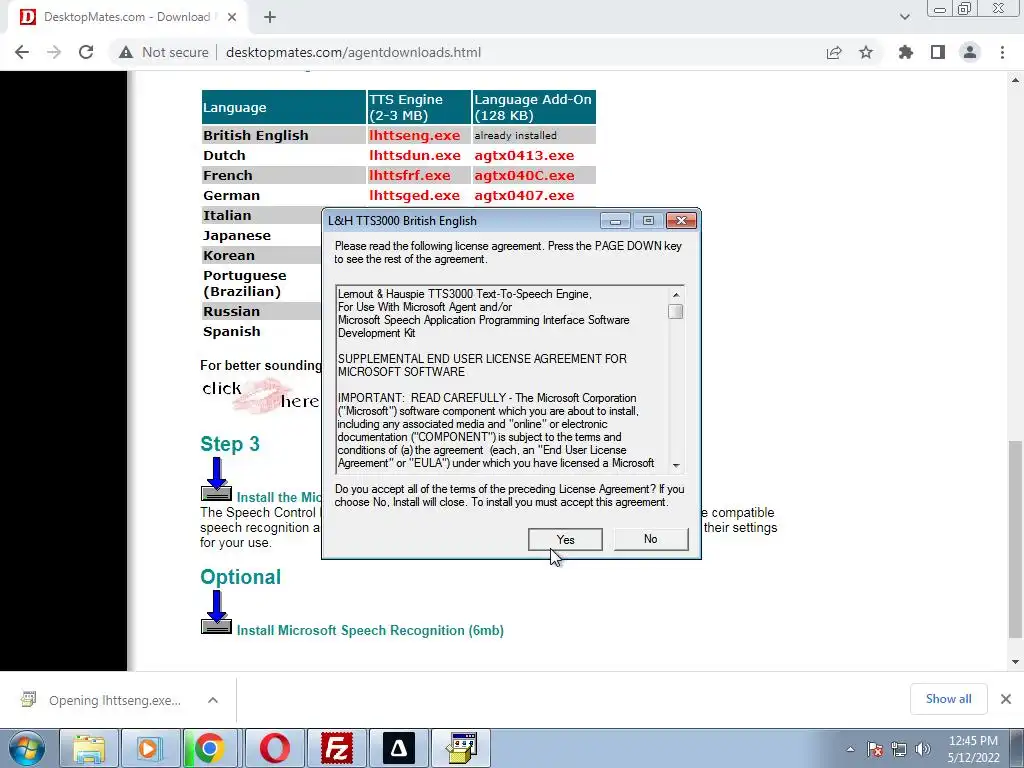Screen dimensions: 1024x768
Task: Click the Step 3 download arrow icon
Action: click(x=216, y=479)
